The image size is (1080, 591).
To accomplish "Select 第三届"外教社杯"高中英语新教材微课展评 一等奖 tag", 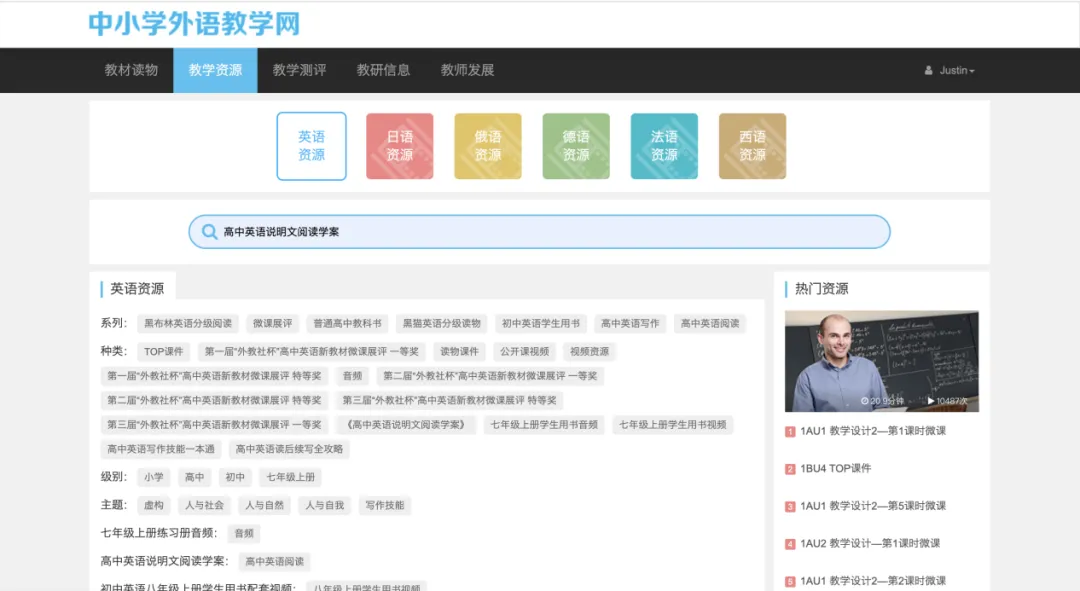I will pyautogui.click(x=214, y=425).
